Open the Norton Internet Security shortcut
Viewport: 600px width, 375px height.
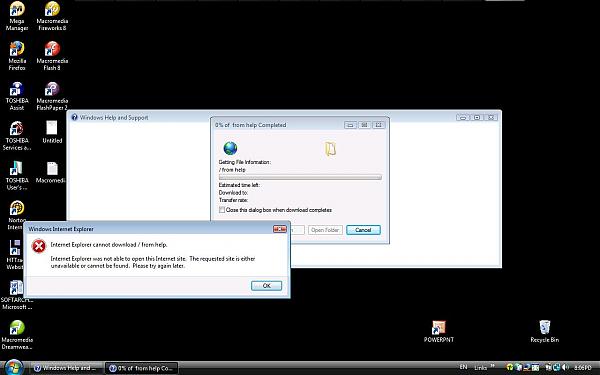(x=17, y=214)
